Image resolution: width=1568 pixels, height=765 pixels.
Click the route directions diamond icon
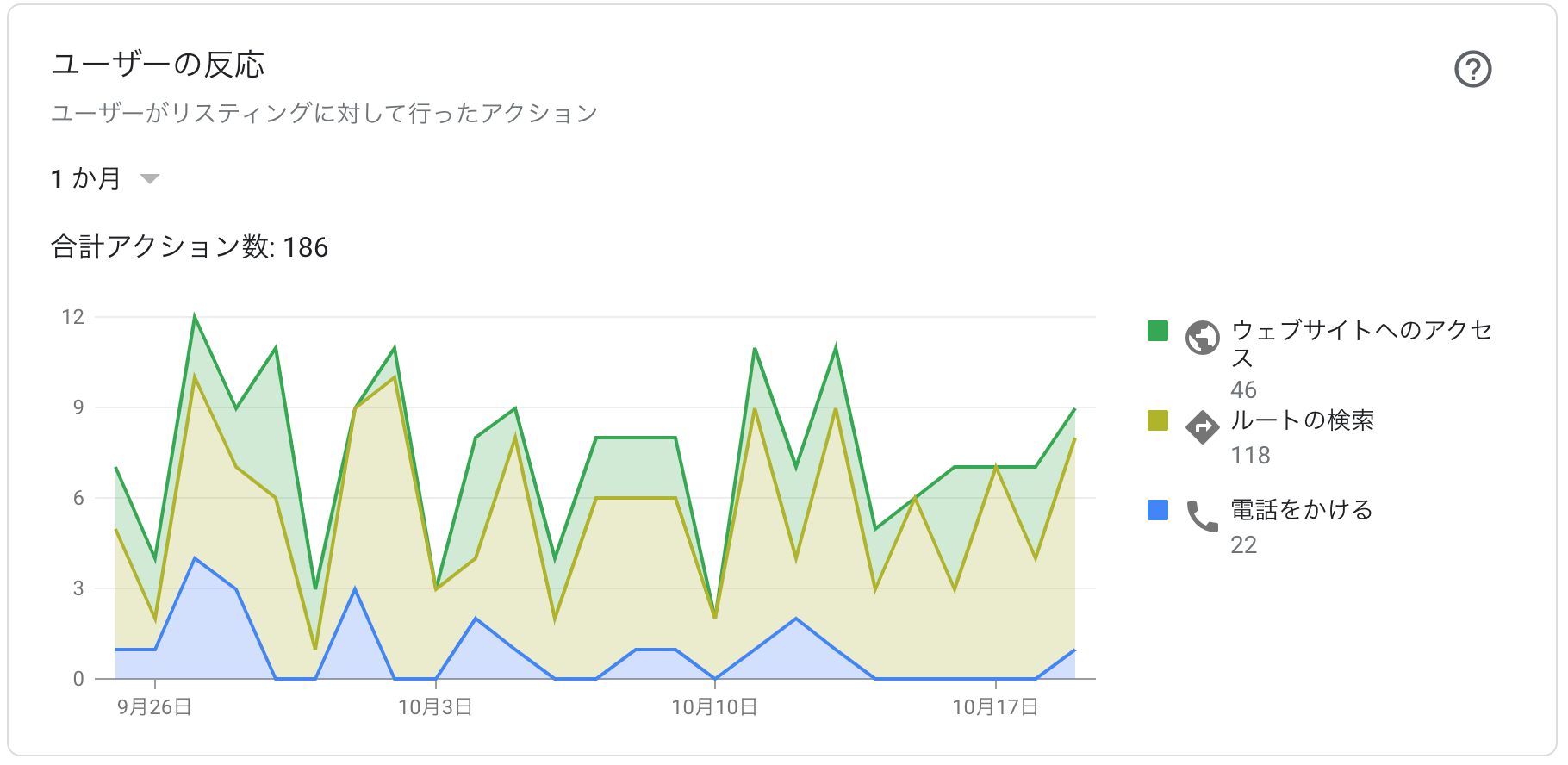[x=1202, y=426]
